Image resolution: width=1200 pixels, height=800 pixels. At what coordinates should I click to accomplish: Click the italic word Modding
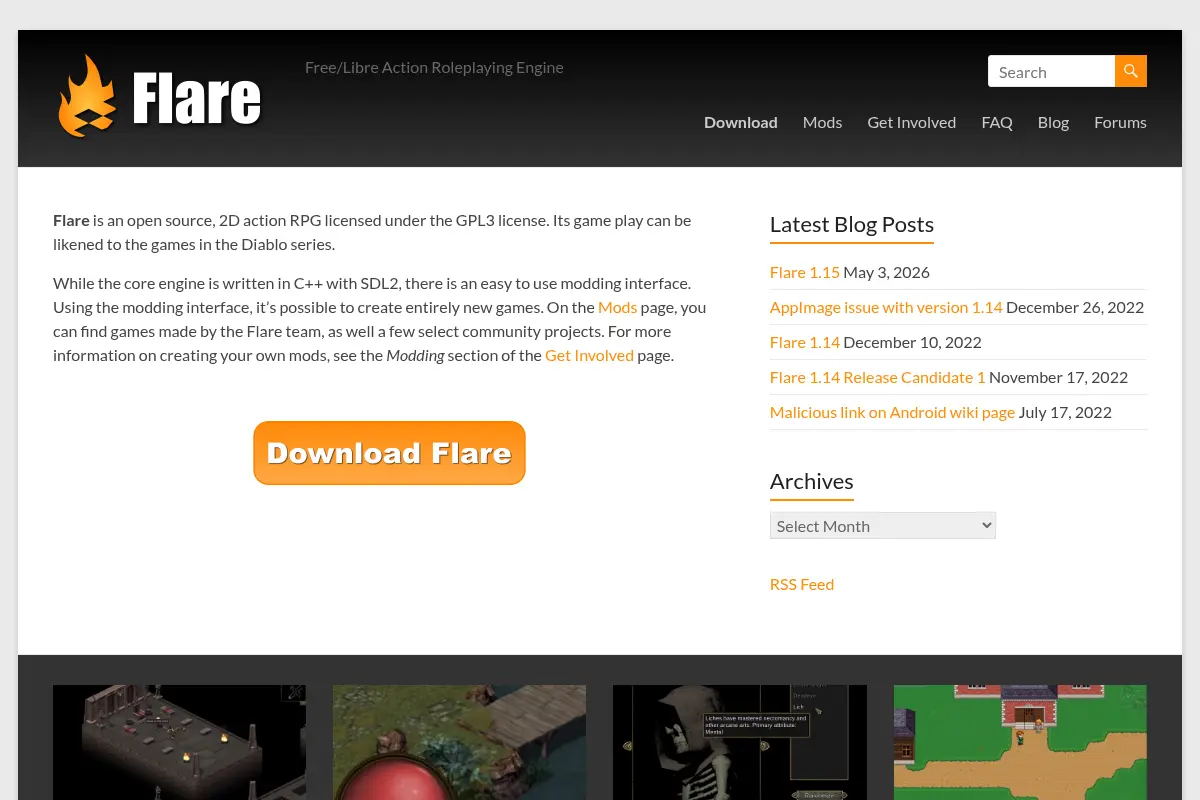coord(415,355)
